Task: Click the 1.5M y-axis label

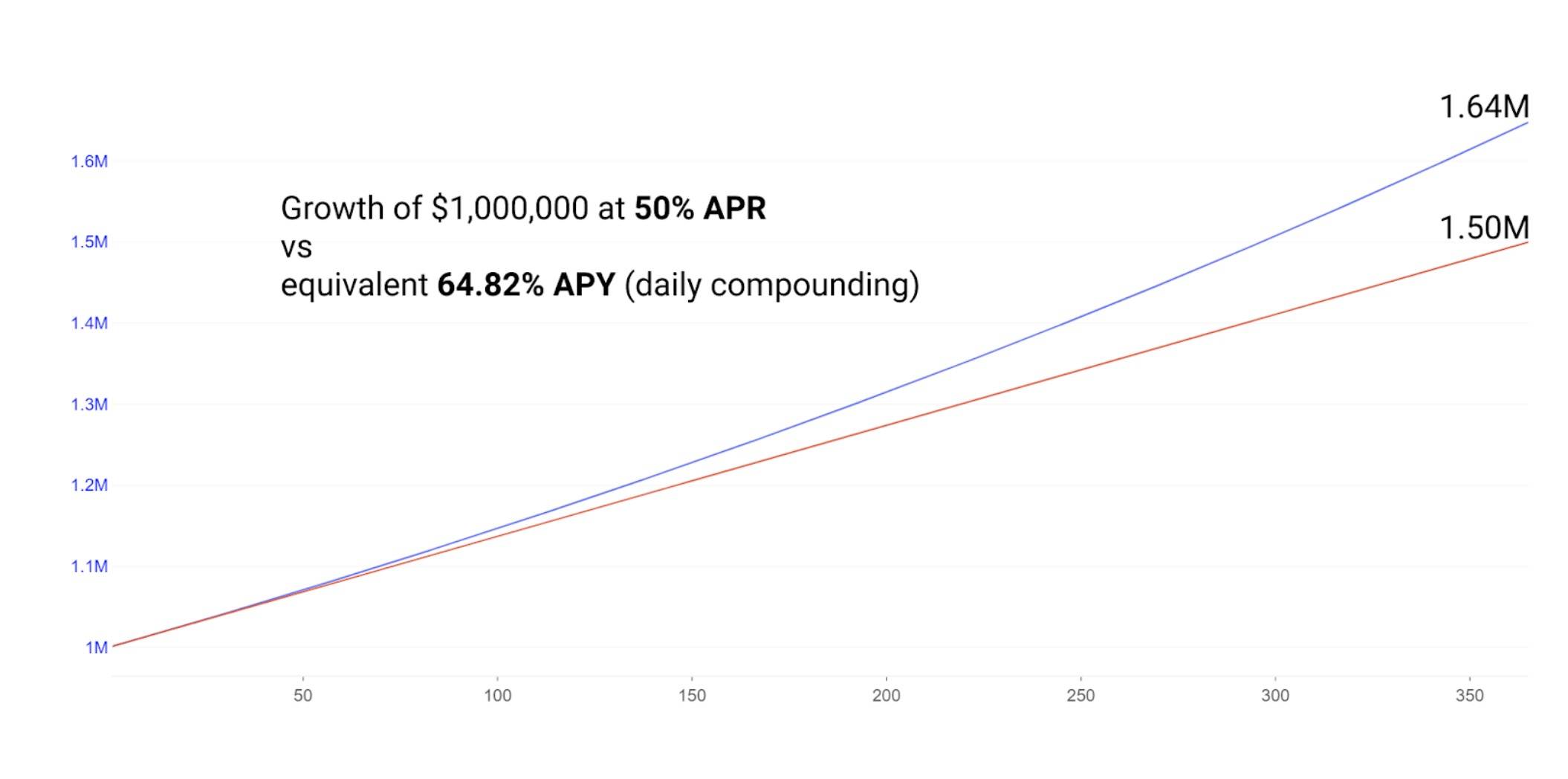Action: click(x=89, y=242)
